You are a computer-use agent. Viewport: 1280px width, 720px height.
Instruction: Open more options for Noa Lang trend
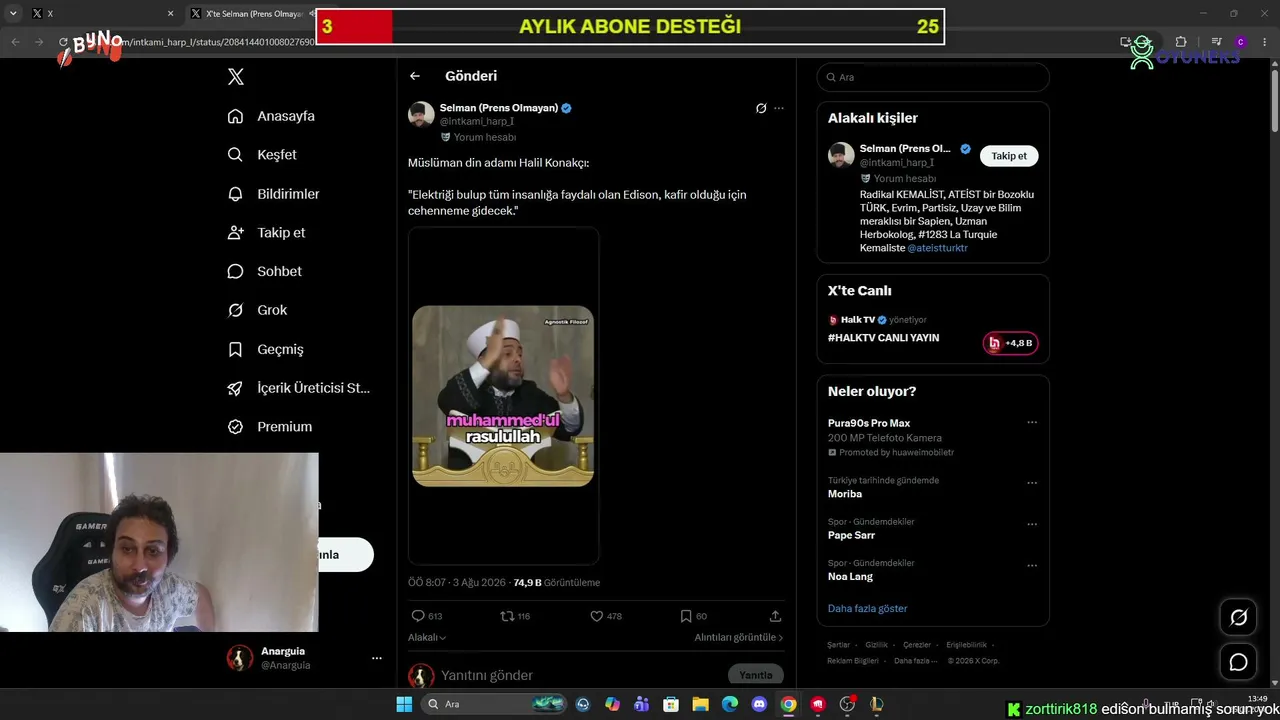coord(1032,565)
